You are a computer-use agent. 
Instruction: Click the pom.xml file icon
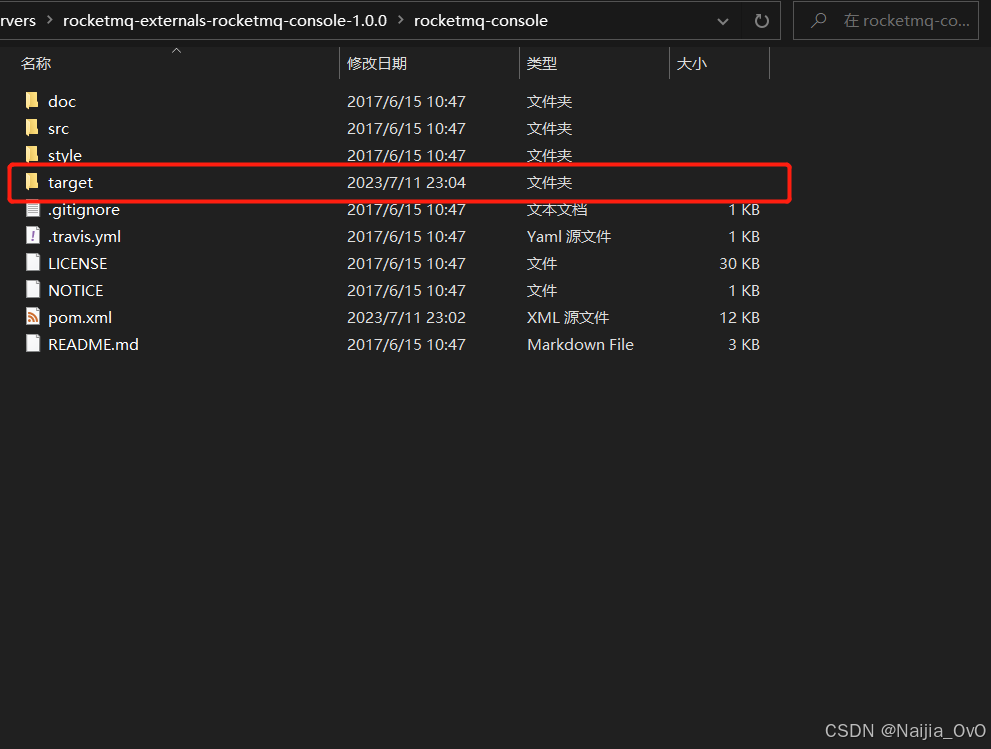coord(33,317)
